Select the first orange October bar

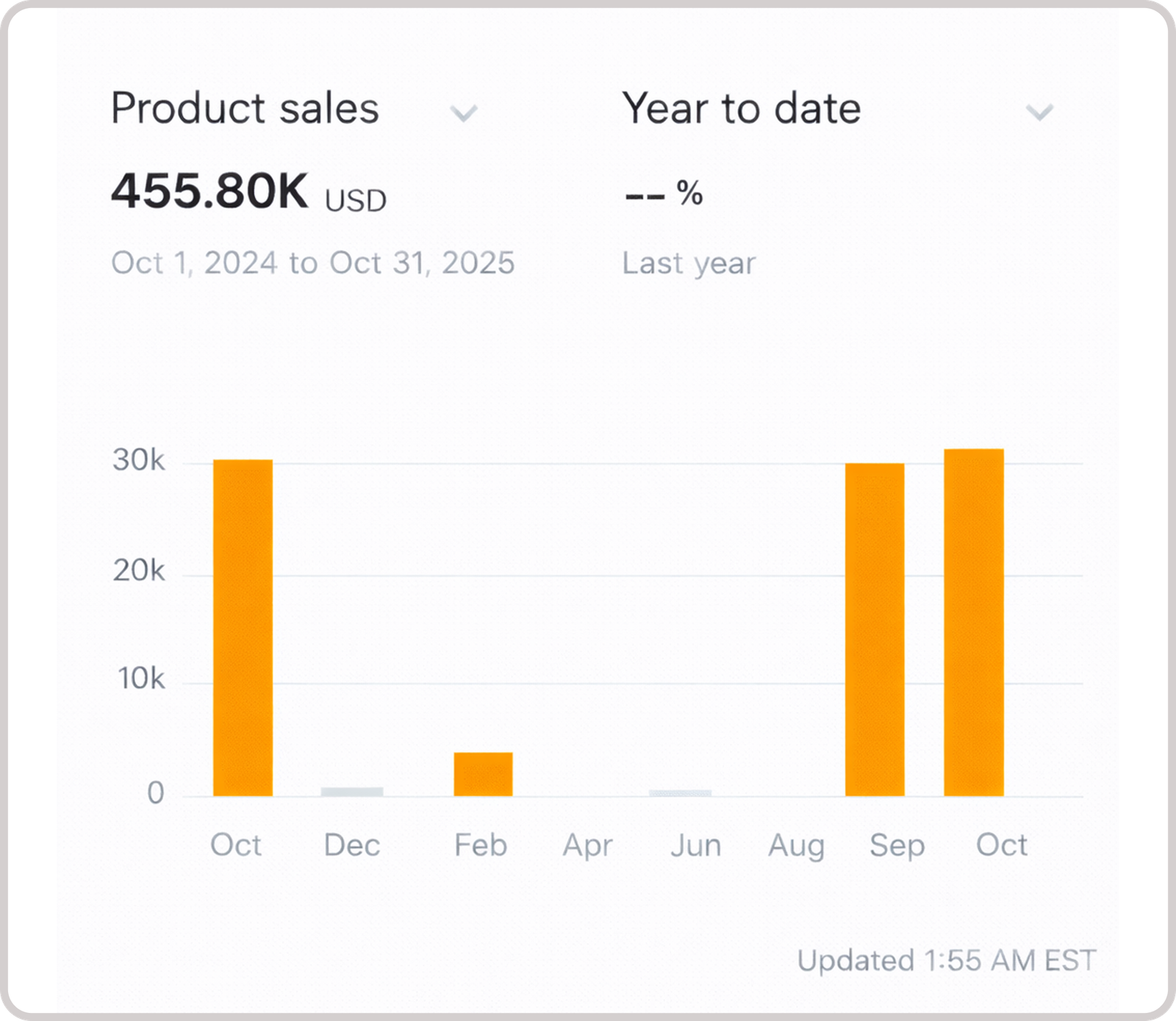pos(243,627)
